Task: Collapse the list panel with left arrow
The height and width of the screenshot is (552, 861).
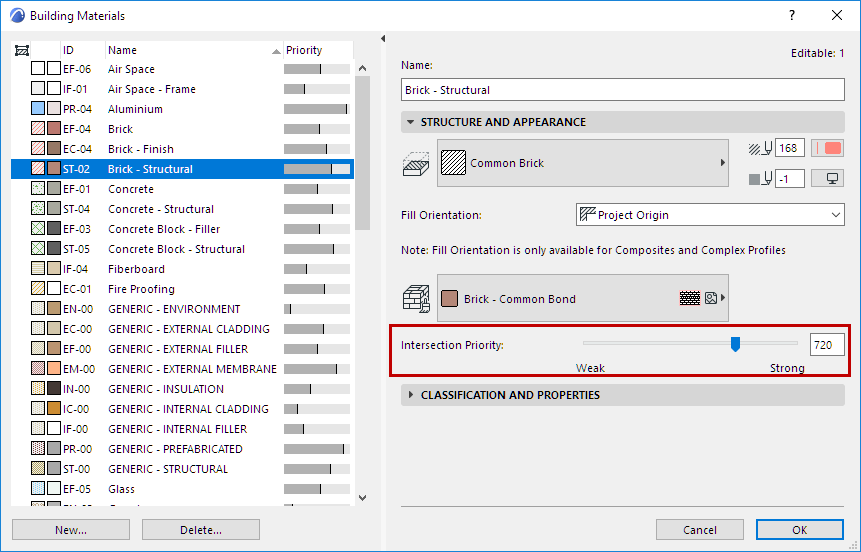Action: point(383,38)
